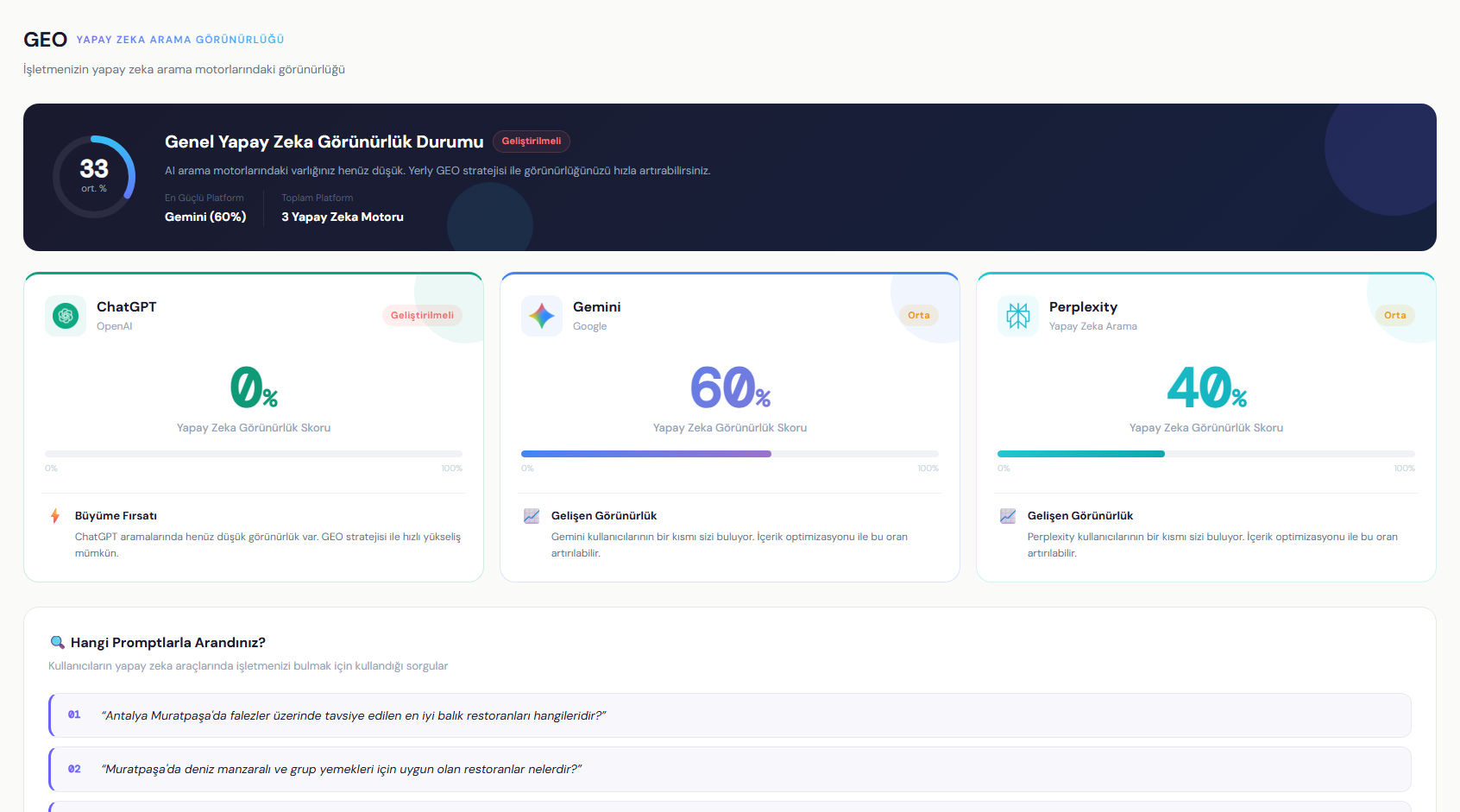Screen dimensions: 1460x812
Task: Click the Geliştirilmeli badge on the ChatGPT card
Action: point(422,316)
